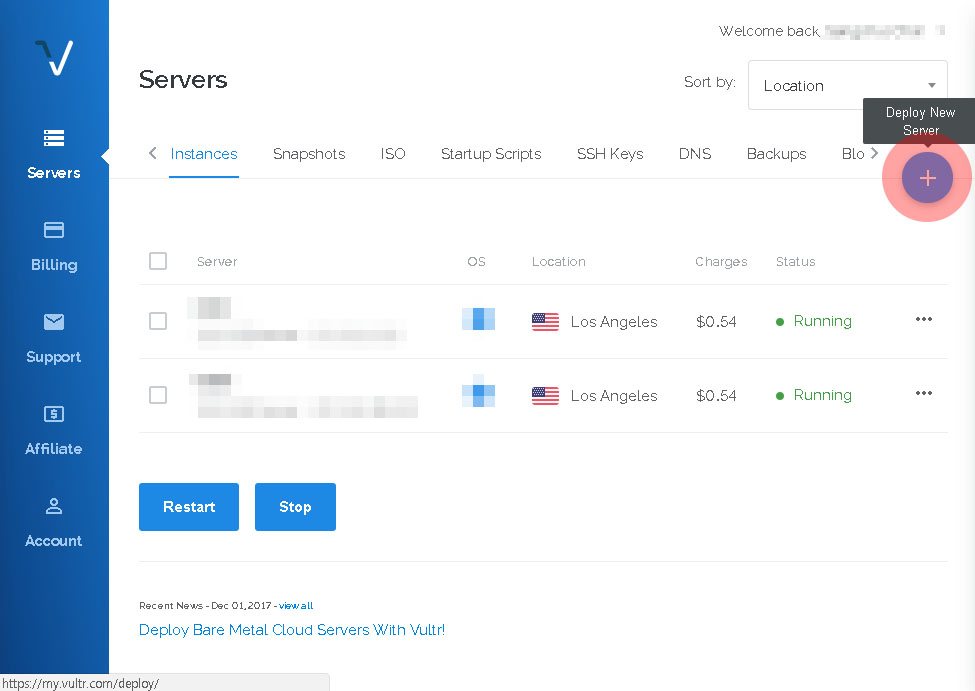Click Los Angeles text in first row
Viewport: 975px width, 691px height.
[614, 322]
